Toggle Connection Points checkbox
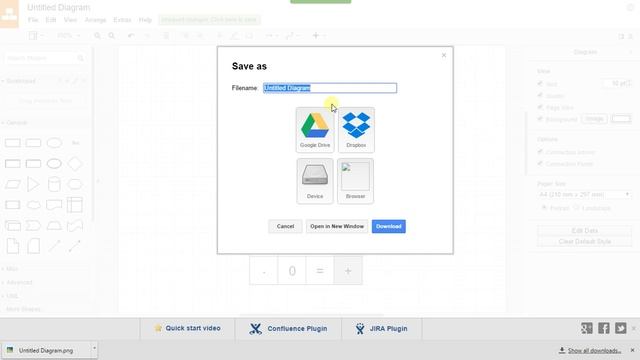The height and width of the screenshot is (360, 640). (x=540, y=164)
